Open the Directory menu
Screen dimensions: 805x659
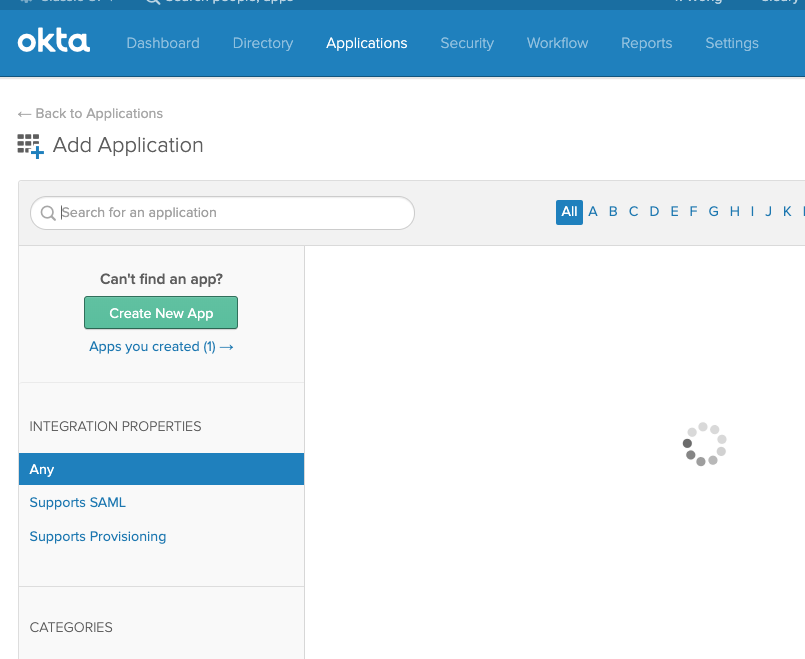click(x=263, y=43)
